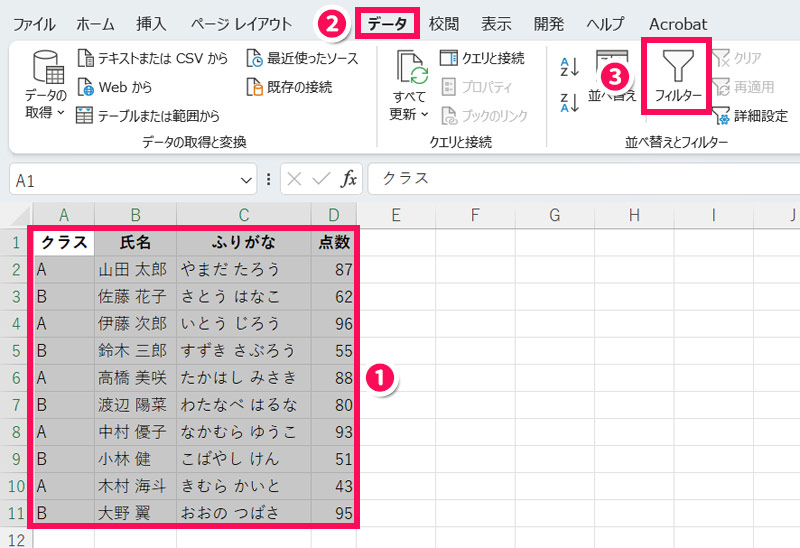Viewport: 800px width, 548px height.
Task: Click cell containing 渡辺 陽菜
Action: coord(136,405)
